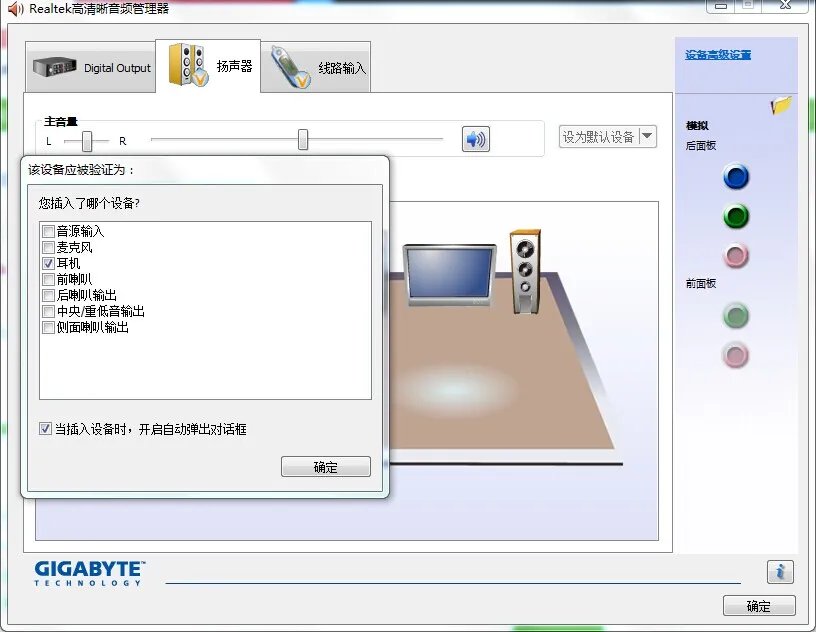Enable the 麦克风 (microphone) checkbox
Image resolution: width=816 pixels, height=632 pixels.
pyautogui.click(x=46, y=248)
